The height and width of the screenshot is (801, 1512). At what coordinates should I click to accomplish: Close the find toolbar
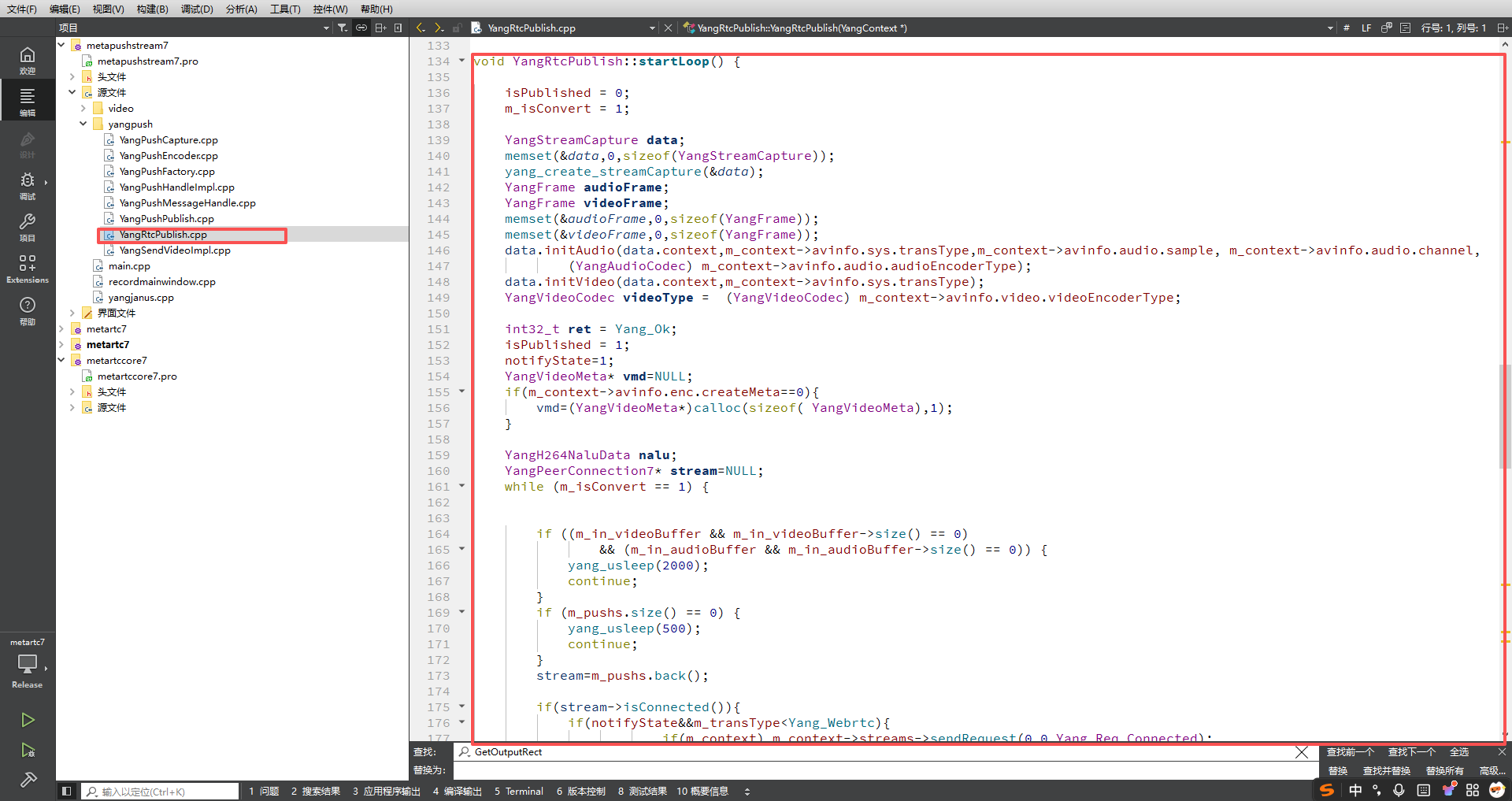(x=1502, y=752)
